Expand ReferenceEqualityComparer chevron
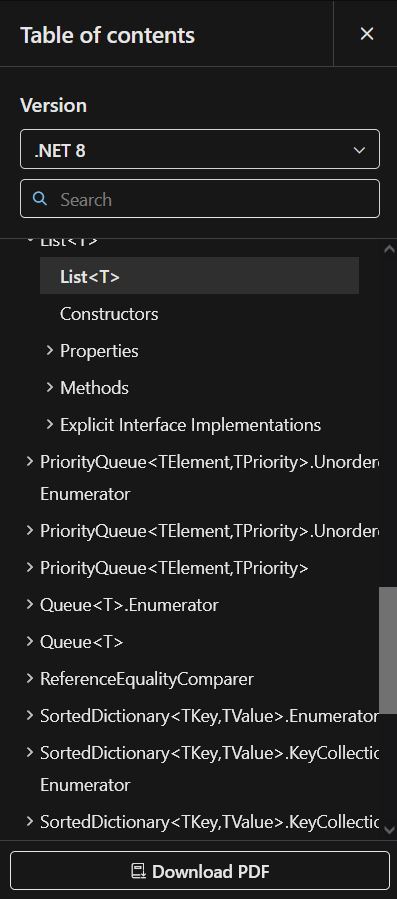397x899 pixels. coord(30,678)
